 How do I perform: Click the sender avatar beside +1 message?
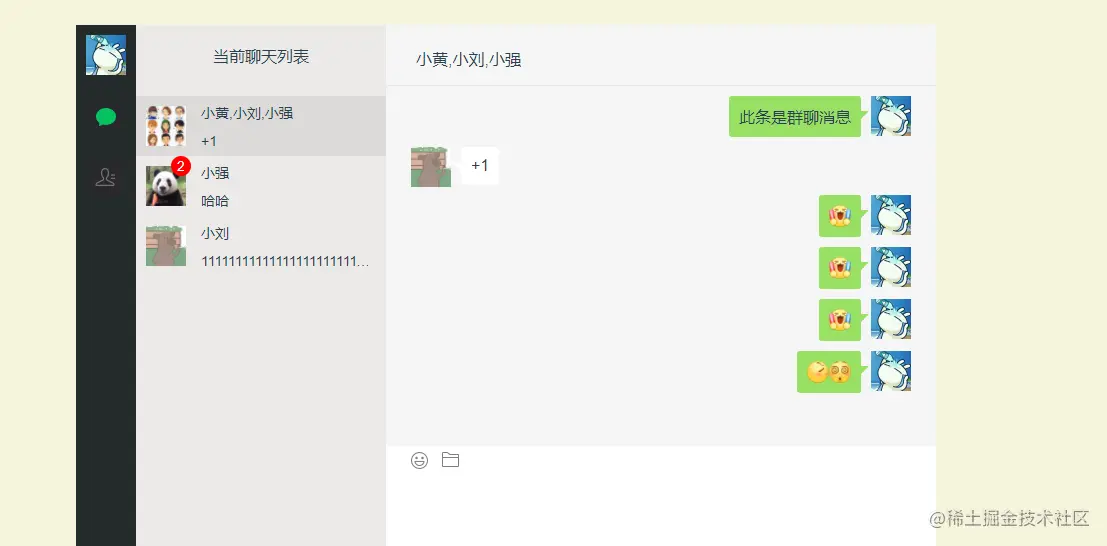pos(431,167)
